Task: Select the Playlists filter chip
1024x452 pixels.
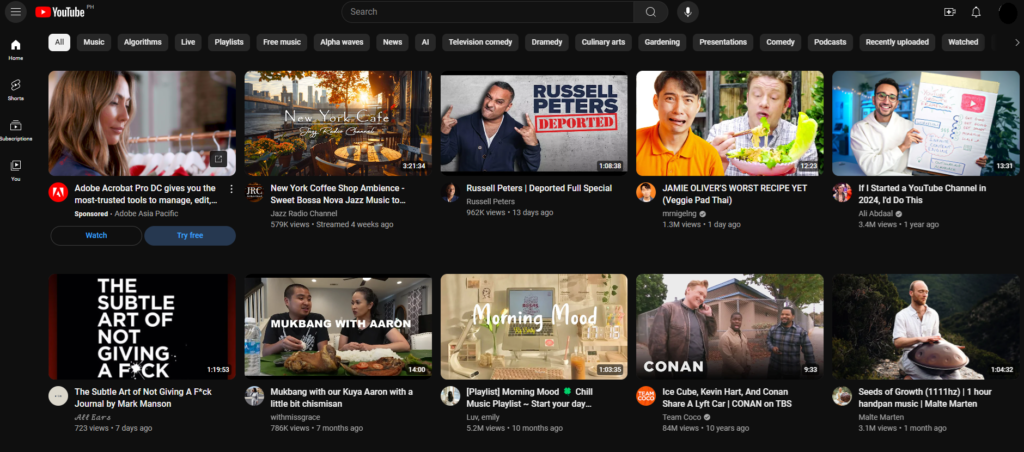Action: click(229, 42)
